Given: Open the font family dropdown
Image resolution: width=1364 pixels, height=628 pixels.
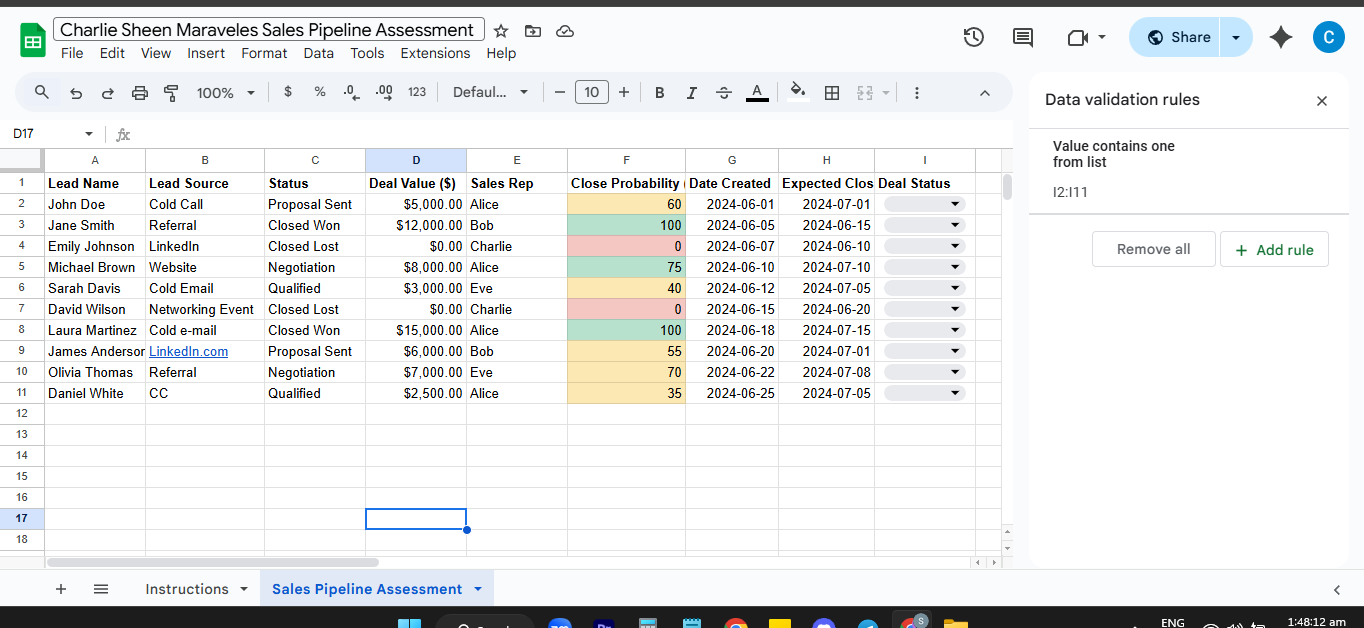Looking at the screenshot, I should [491, 92].
